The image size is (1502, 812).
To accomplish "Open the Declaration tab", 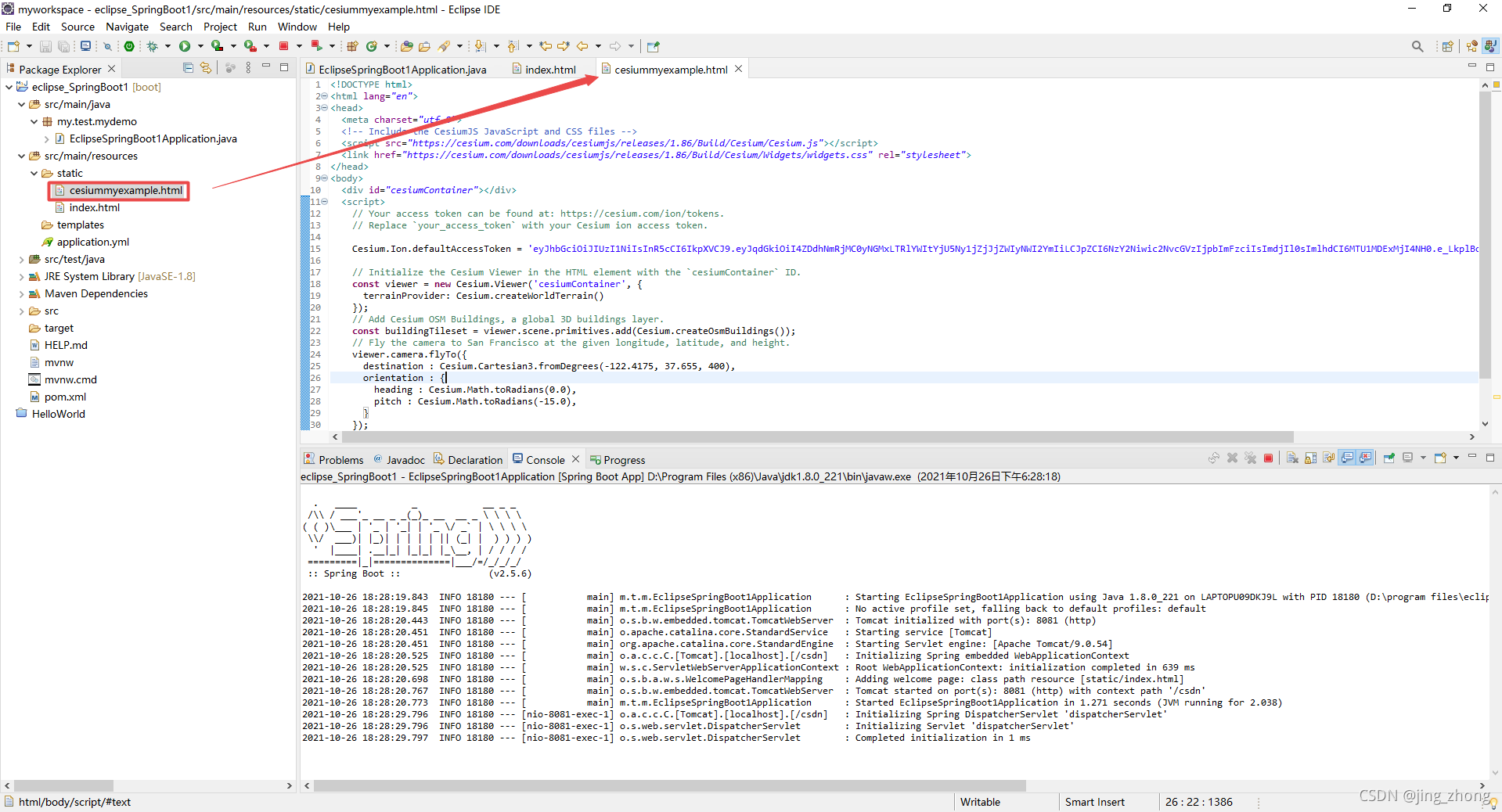I will point(468,459).
